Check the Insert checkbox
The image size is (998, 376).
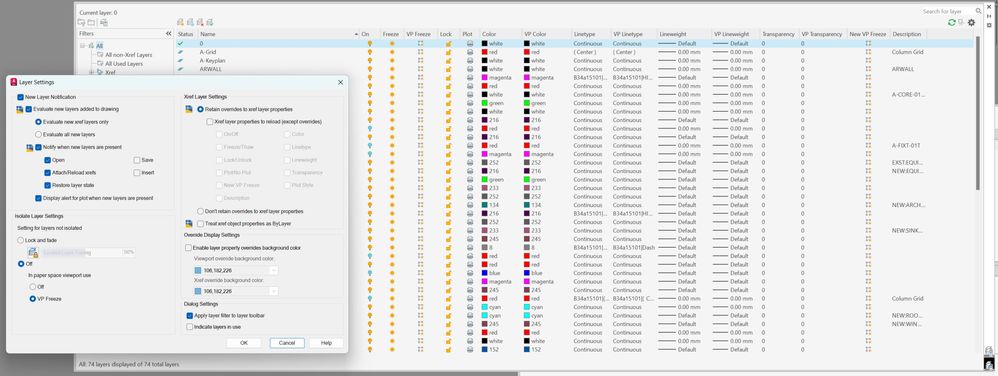point(137,172)
